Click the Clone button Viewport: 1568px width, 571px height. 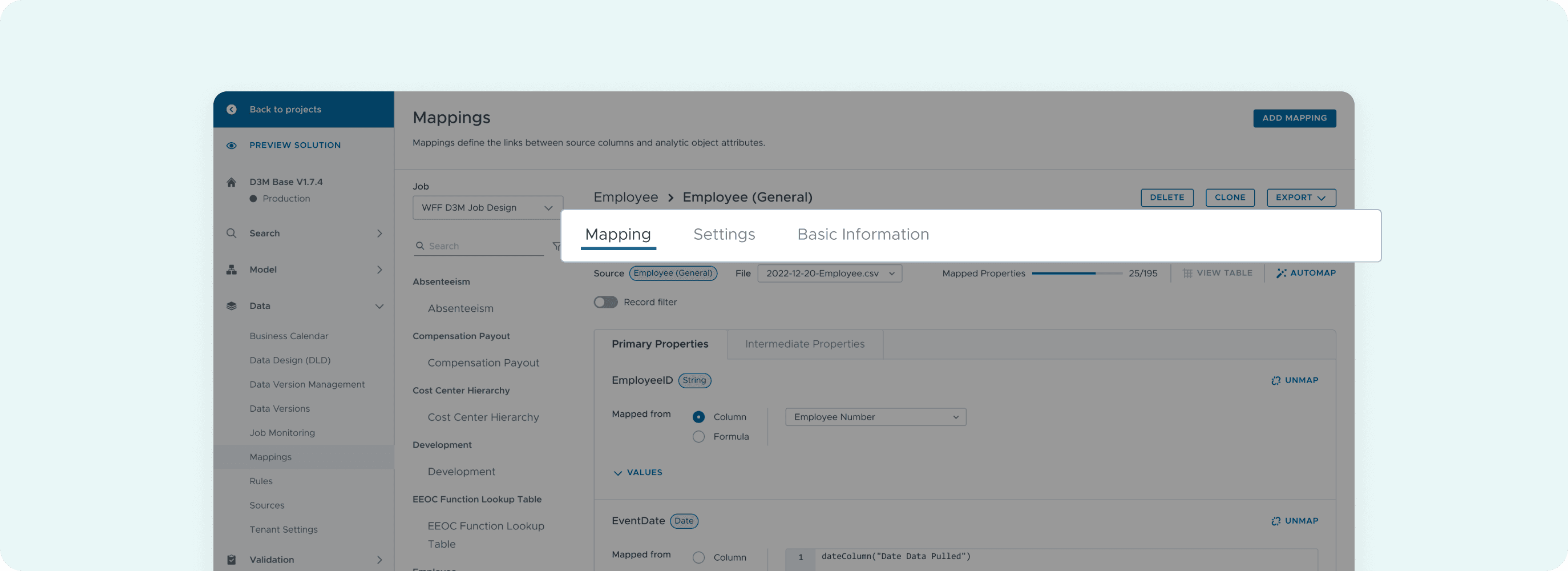1230,198
